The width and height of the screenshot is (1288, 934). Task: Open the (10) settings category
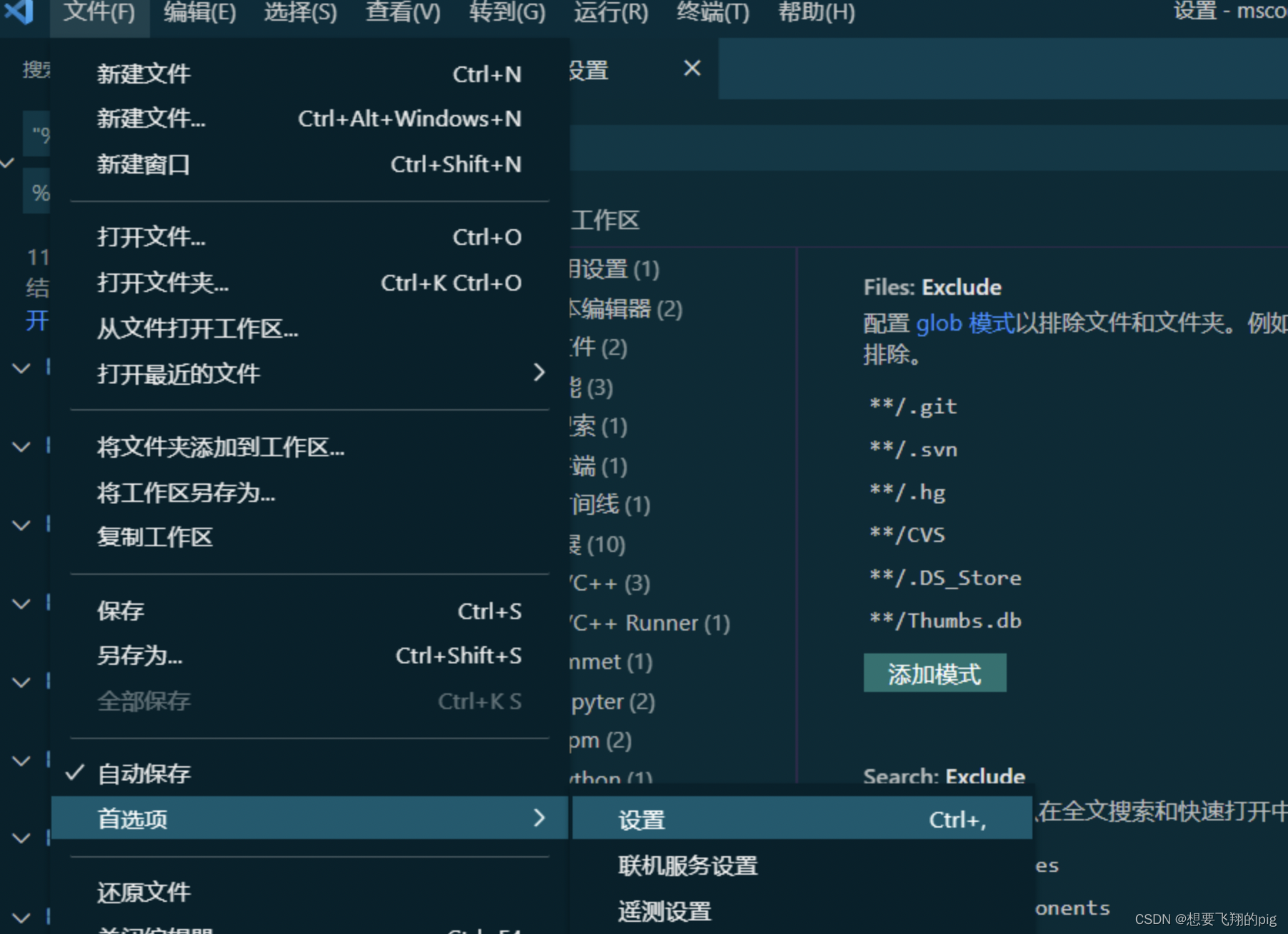pyautogui.click(x=598, y=545)
